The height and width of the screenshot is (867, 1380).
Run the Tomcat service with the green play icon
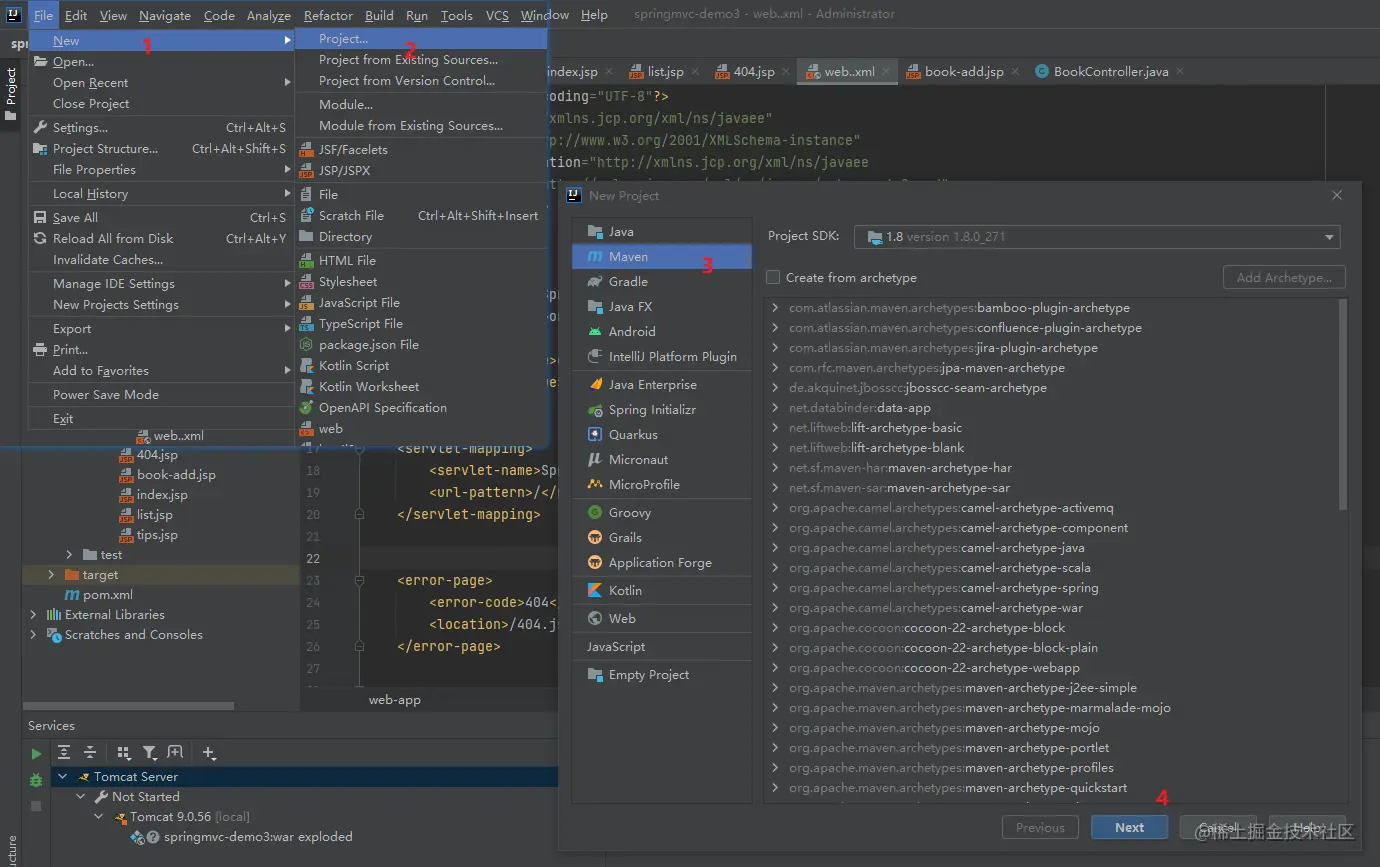pos(37,754)
